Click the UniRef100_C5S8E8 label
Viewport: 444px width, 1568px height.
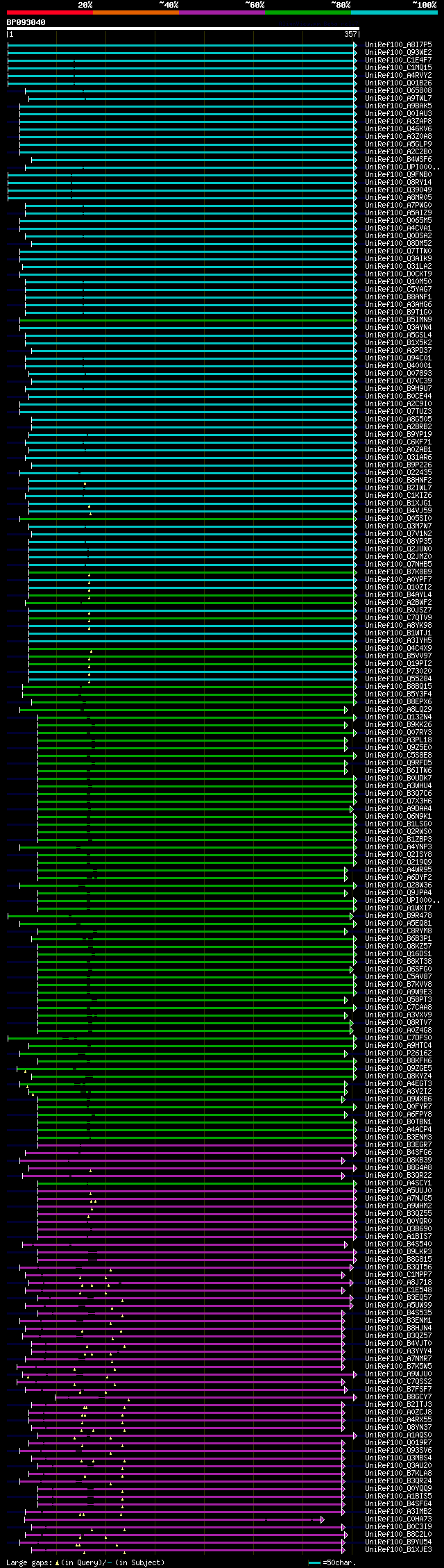click(x=398, y=755)
